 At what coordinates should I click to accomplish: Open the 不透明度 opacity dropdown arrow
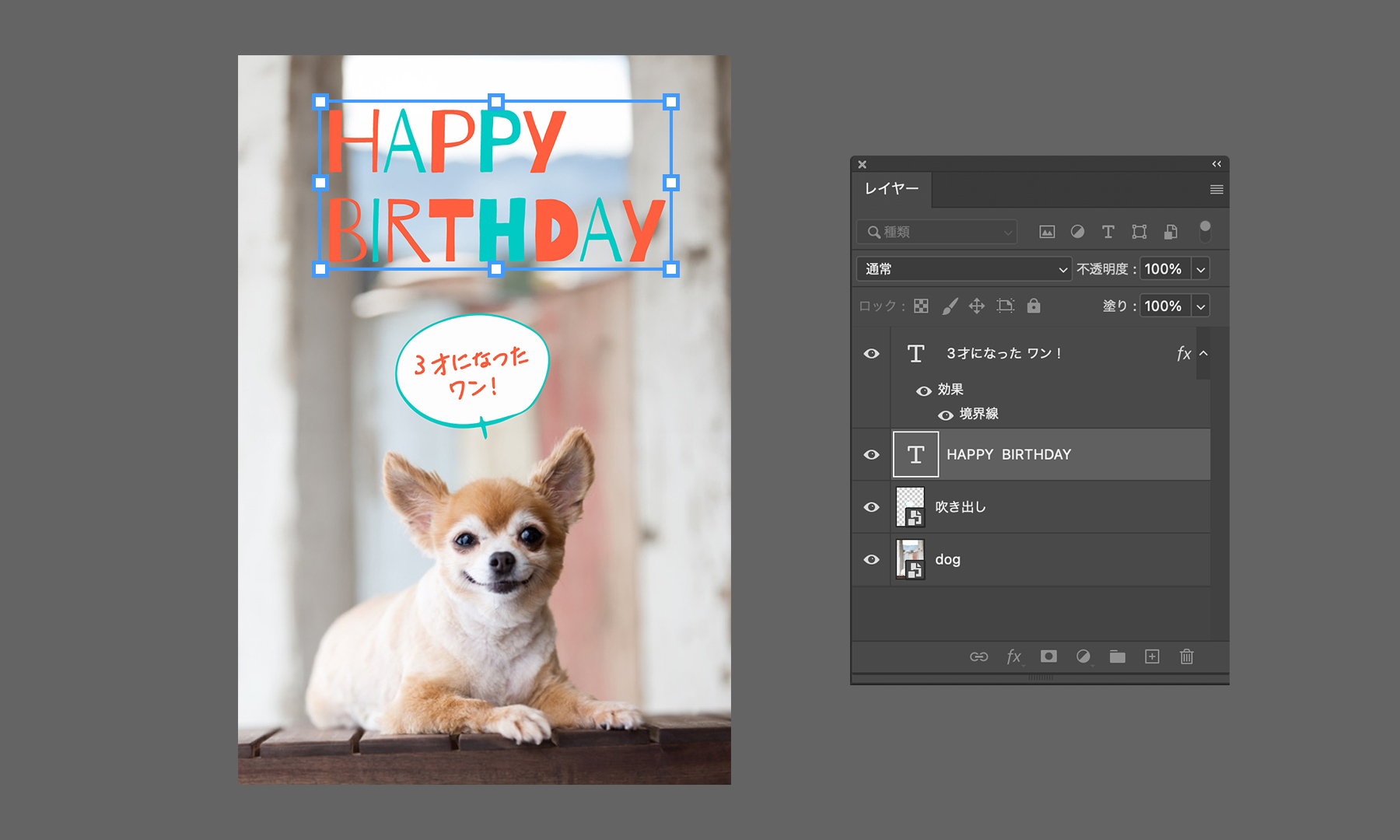coord(1200,269)
